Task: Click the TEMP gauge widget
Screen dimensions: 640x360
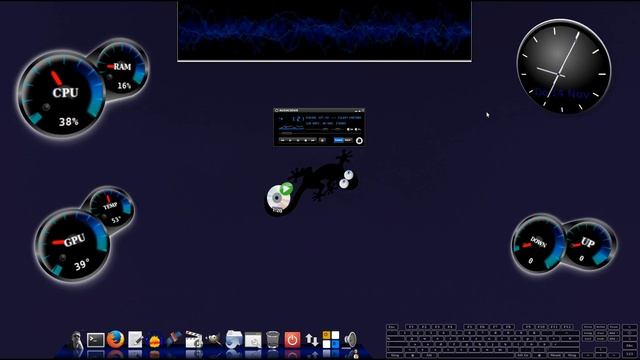Action: click(111, 208)
